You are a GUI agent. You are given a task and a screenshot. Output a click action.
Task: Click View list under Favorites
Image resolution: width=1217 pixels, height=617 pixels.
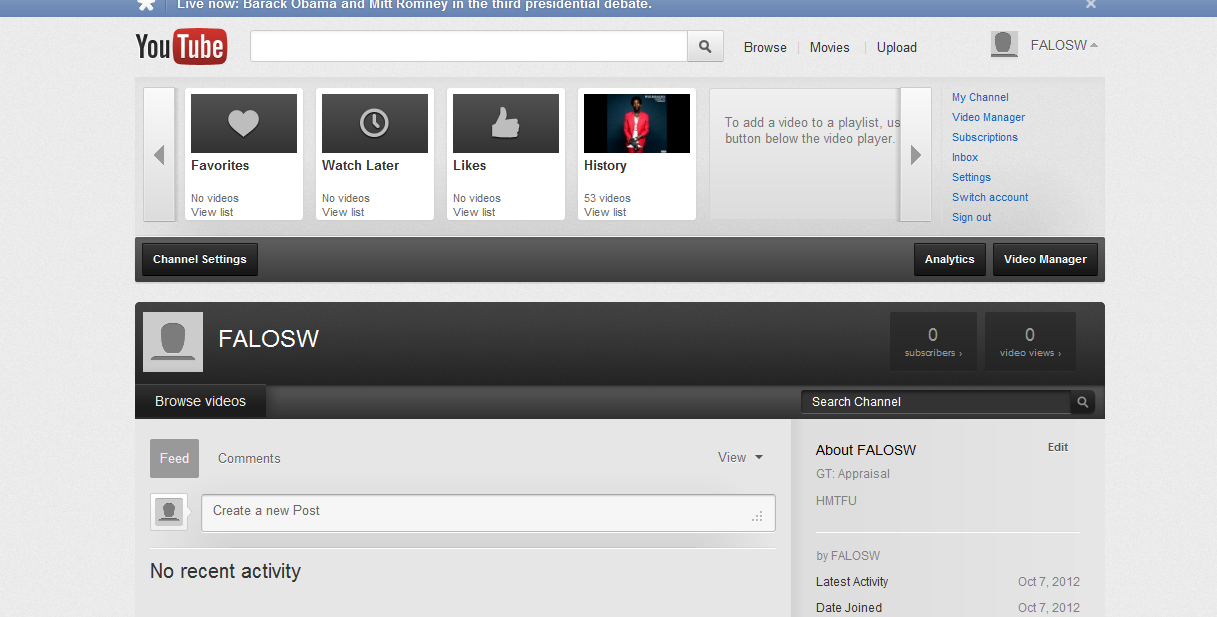click(212, 212)
